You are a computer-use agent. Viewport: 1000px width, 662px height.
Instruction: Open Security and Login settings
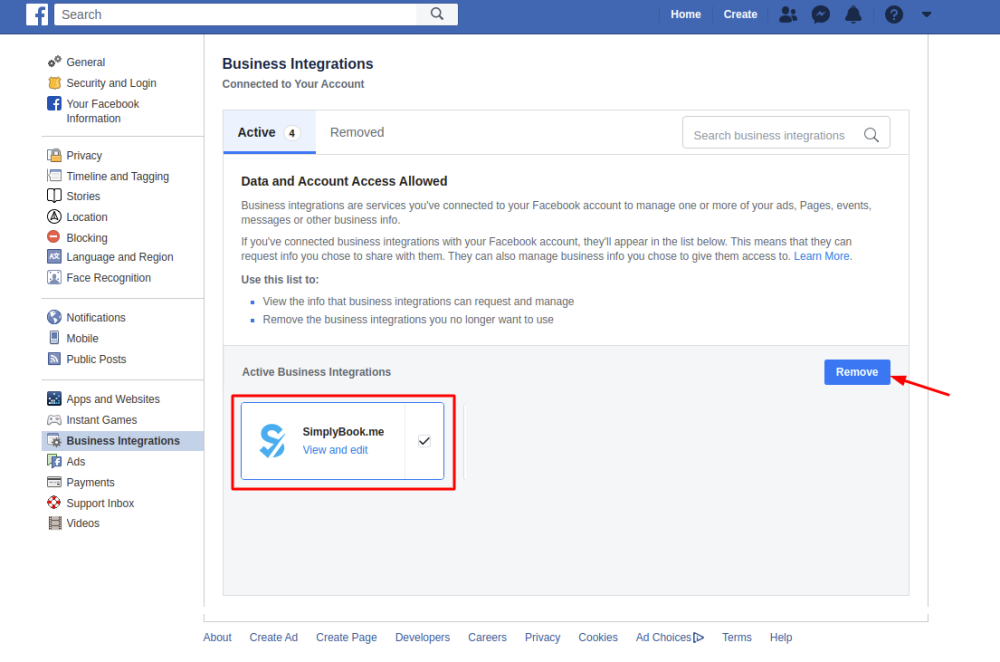(111, 83)
